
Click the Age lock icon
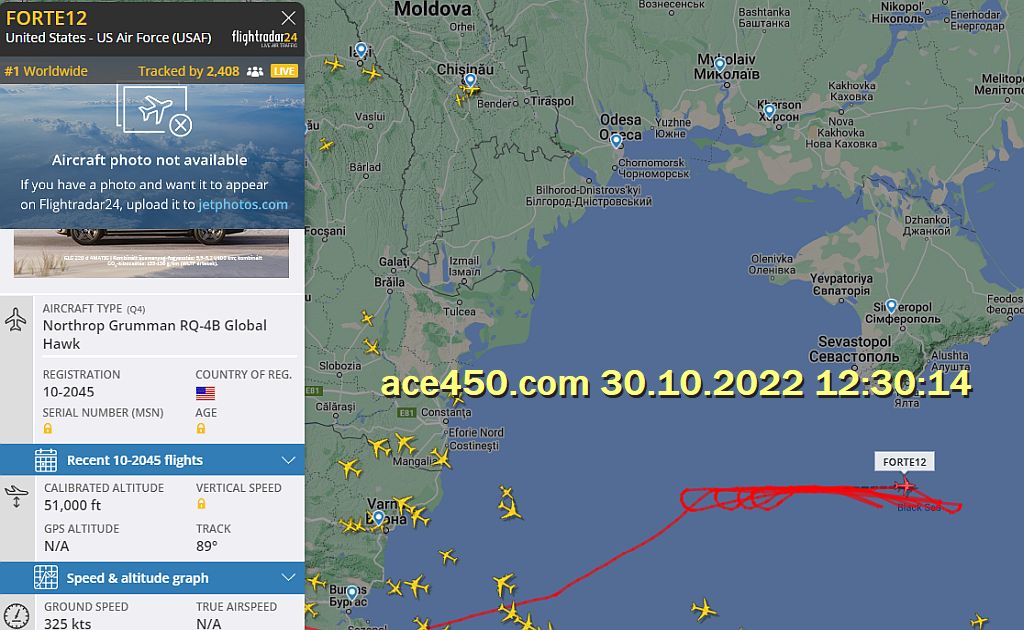tap(200, 429)
